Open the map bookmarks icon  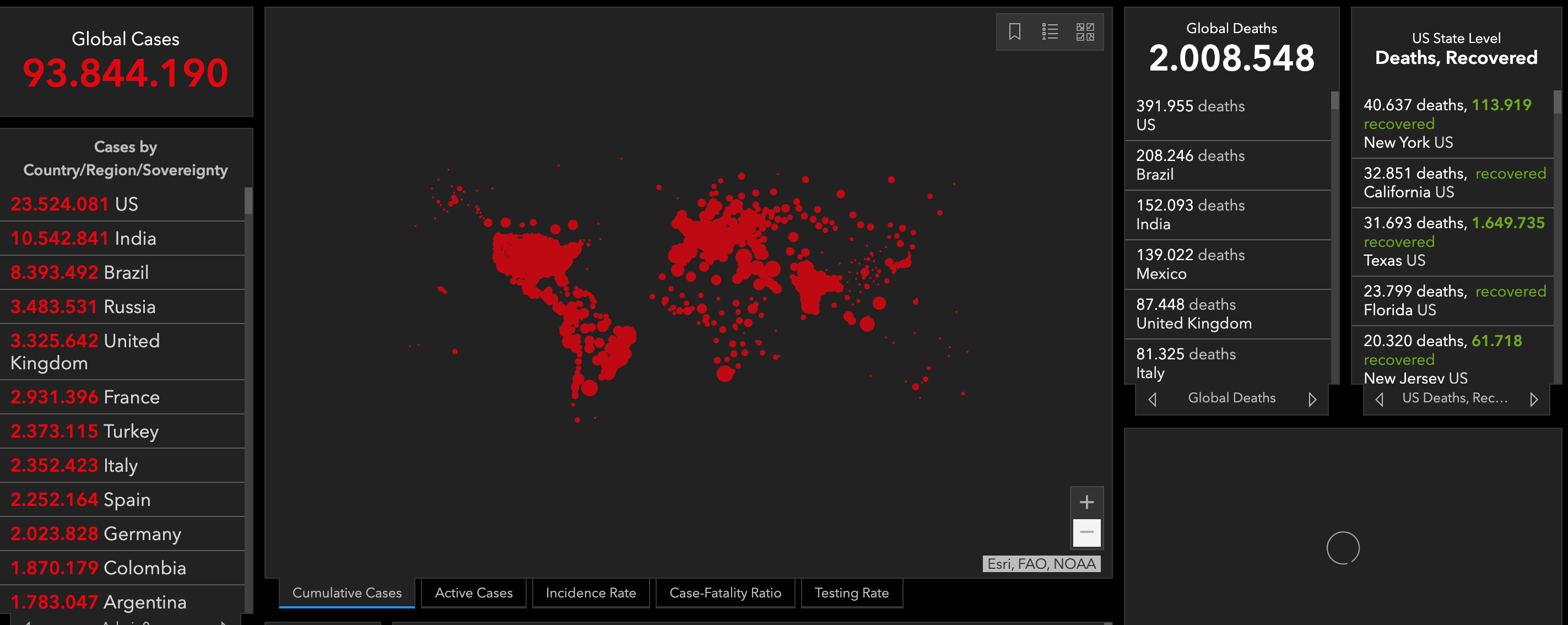click(1014, 31)
